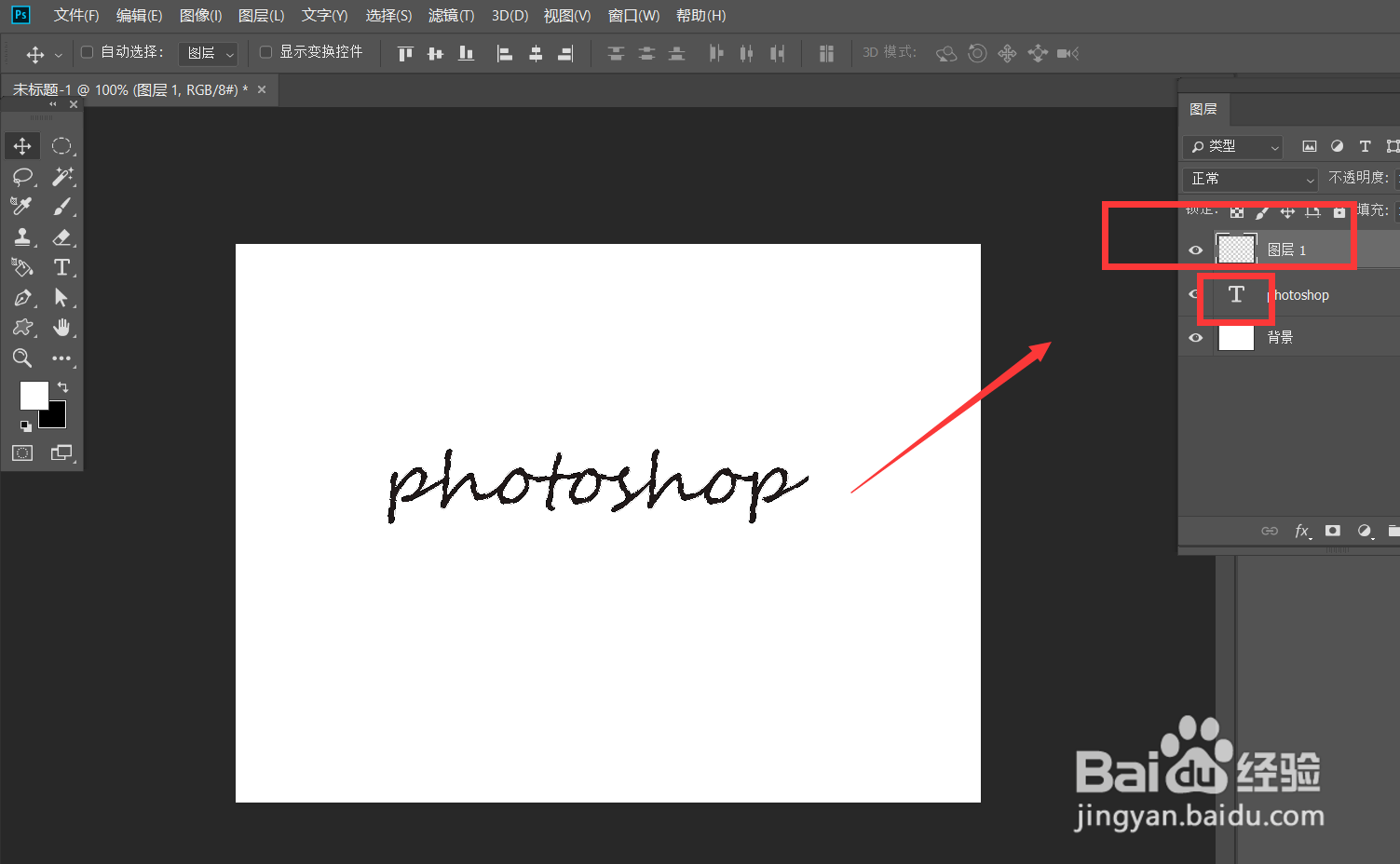Select the Hand tool
This screenshot has height=864, width=1400.
(61, 328)
